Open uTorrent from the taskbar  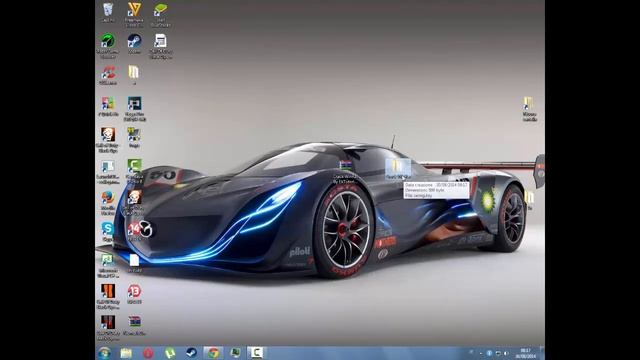coord(169,353)
